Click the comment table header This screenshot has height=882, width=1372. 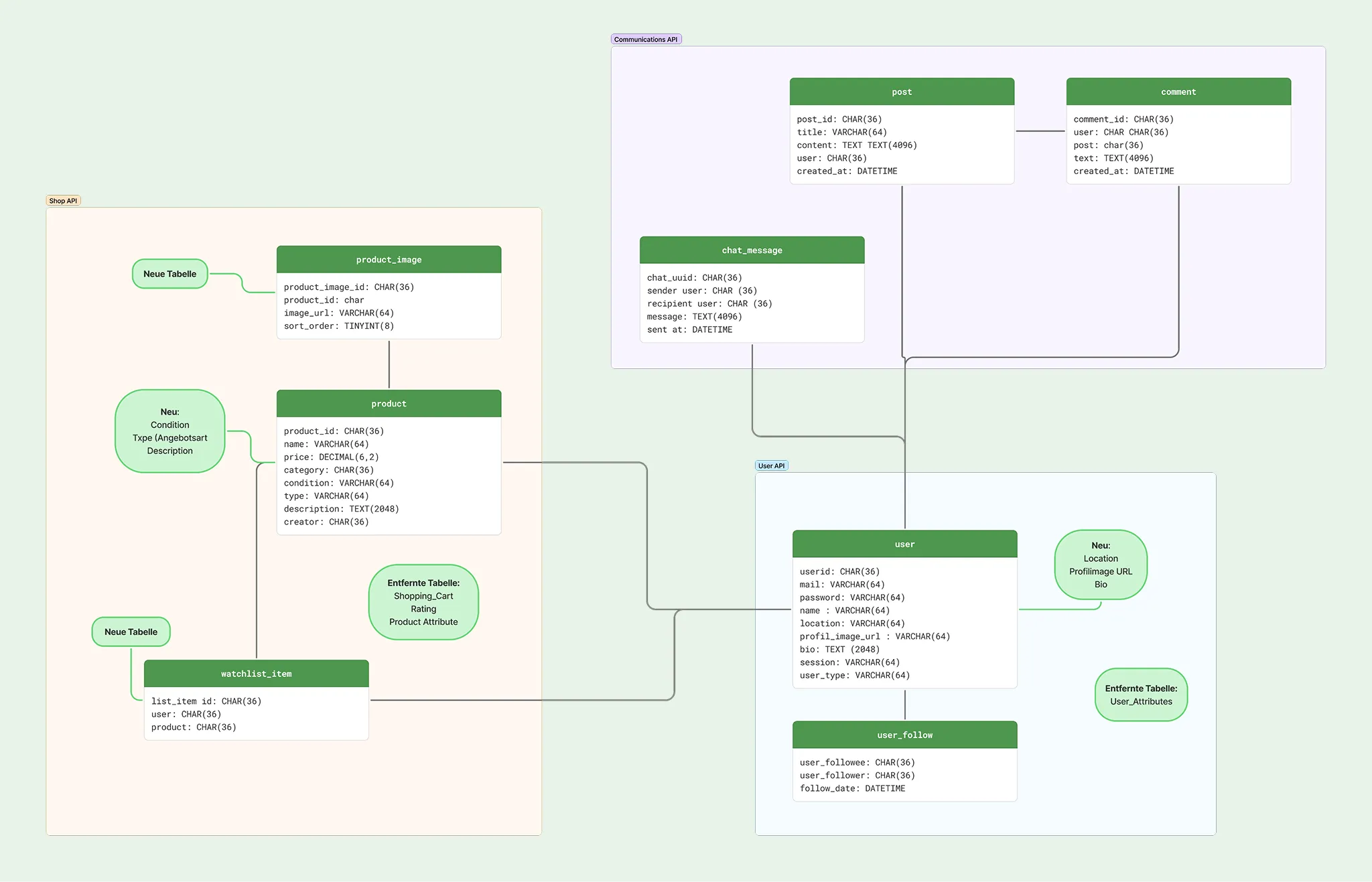click(x=1178, y=92)
